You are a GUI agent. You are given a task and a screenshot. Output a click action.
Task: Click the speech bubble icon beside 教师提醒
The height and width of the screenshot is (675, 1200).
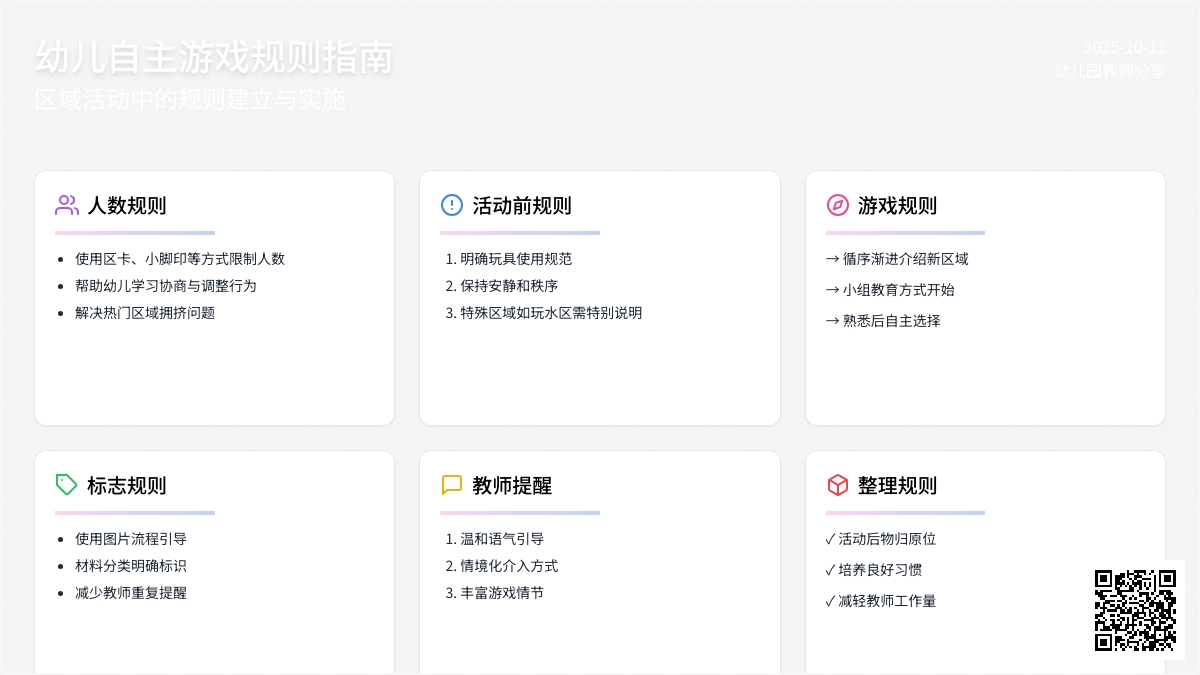click(452, 485)
